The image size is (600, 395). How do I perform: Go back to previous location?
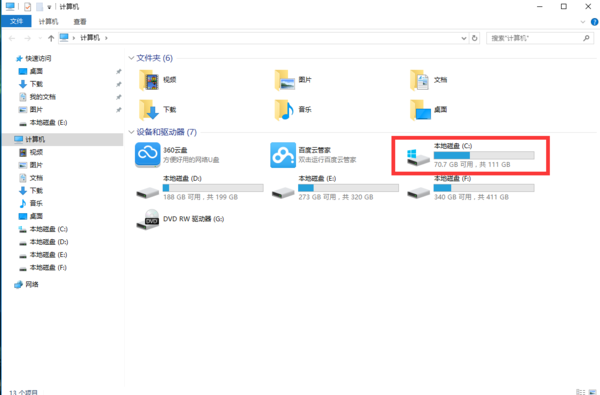tap(12, 38)
